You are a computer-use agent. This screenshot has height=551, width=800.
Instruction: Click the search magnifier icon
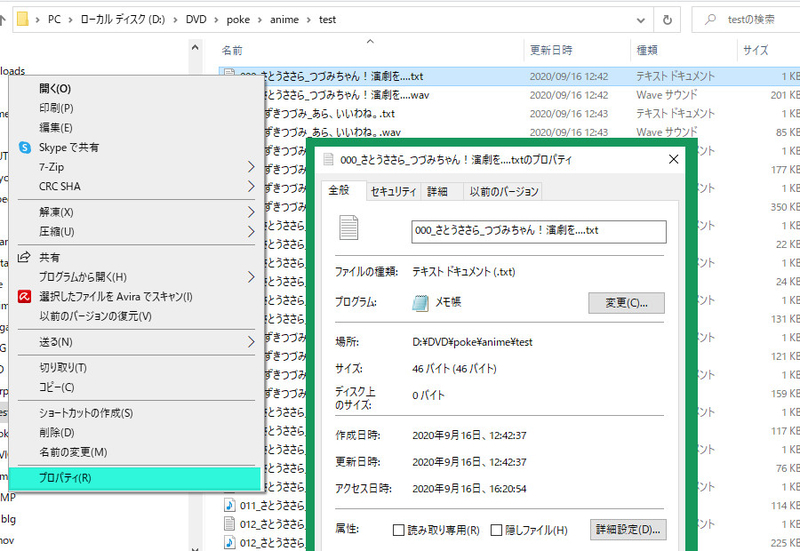click(x=710, y=20)
